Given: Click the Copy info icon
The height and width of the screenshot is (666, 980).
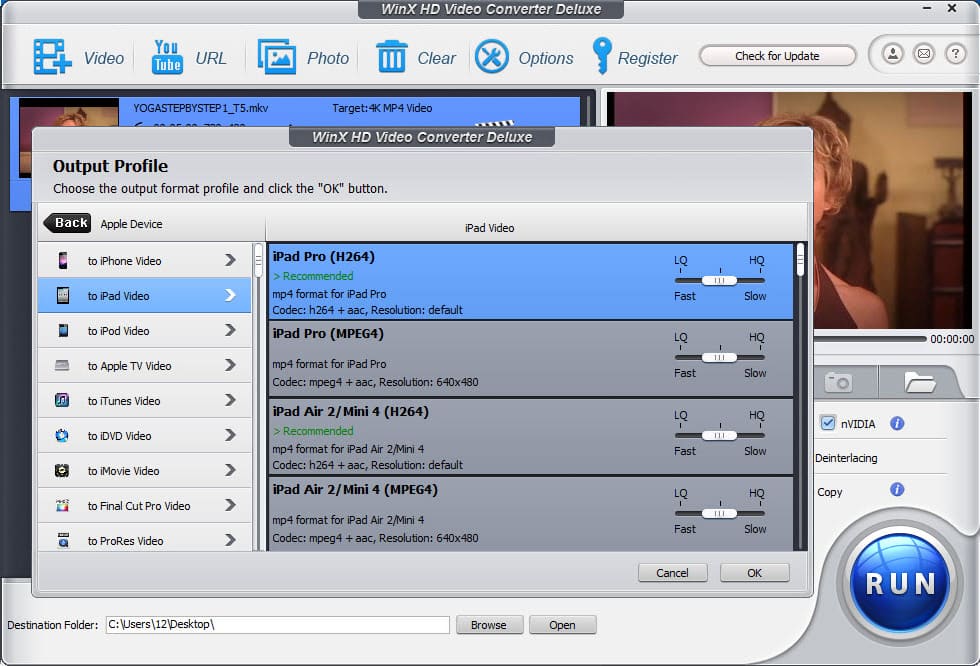Looking at the screenshot, I should [897, 489].
